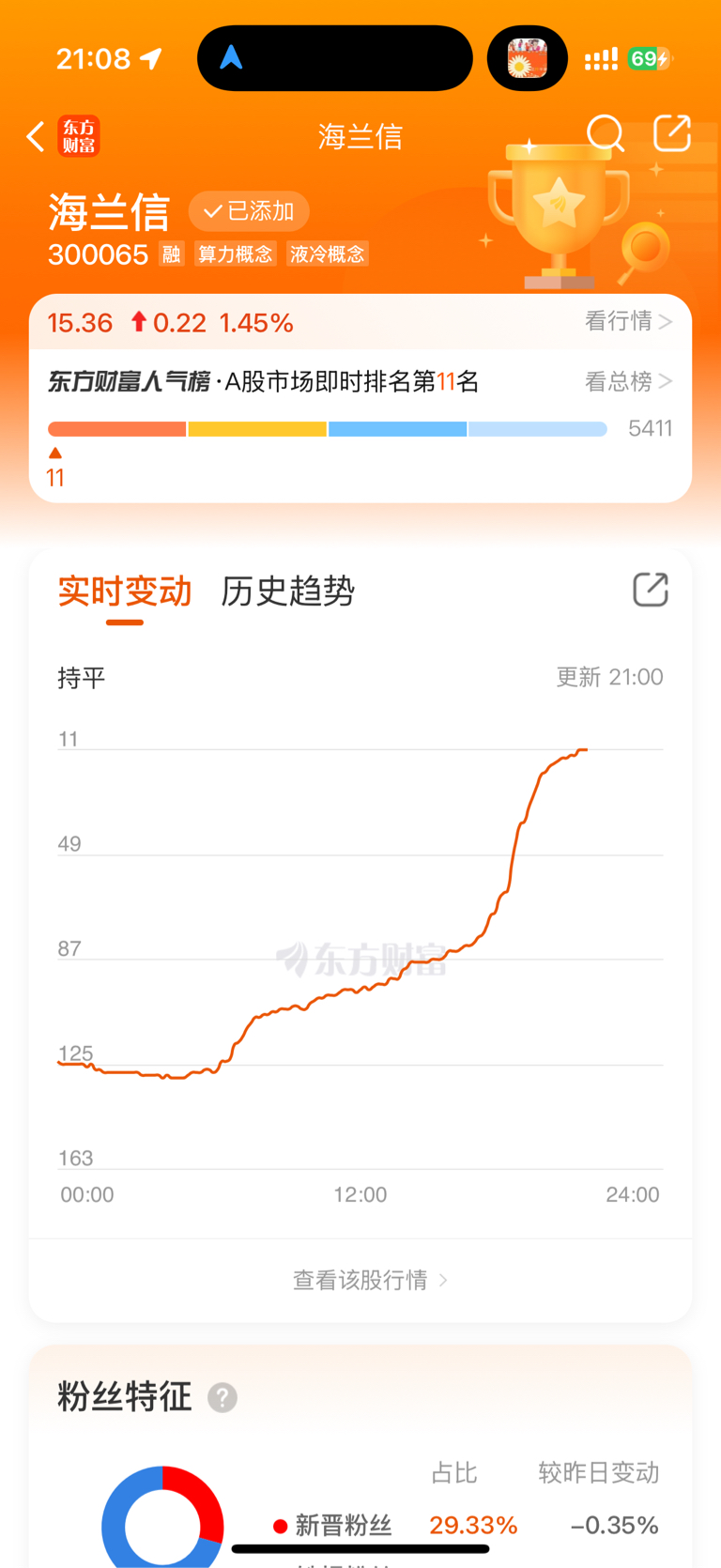Tap the back arrow icon
Screen dimensions: 721x1568
[x=36, y=136]
